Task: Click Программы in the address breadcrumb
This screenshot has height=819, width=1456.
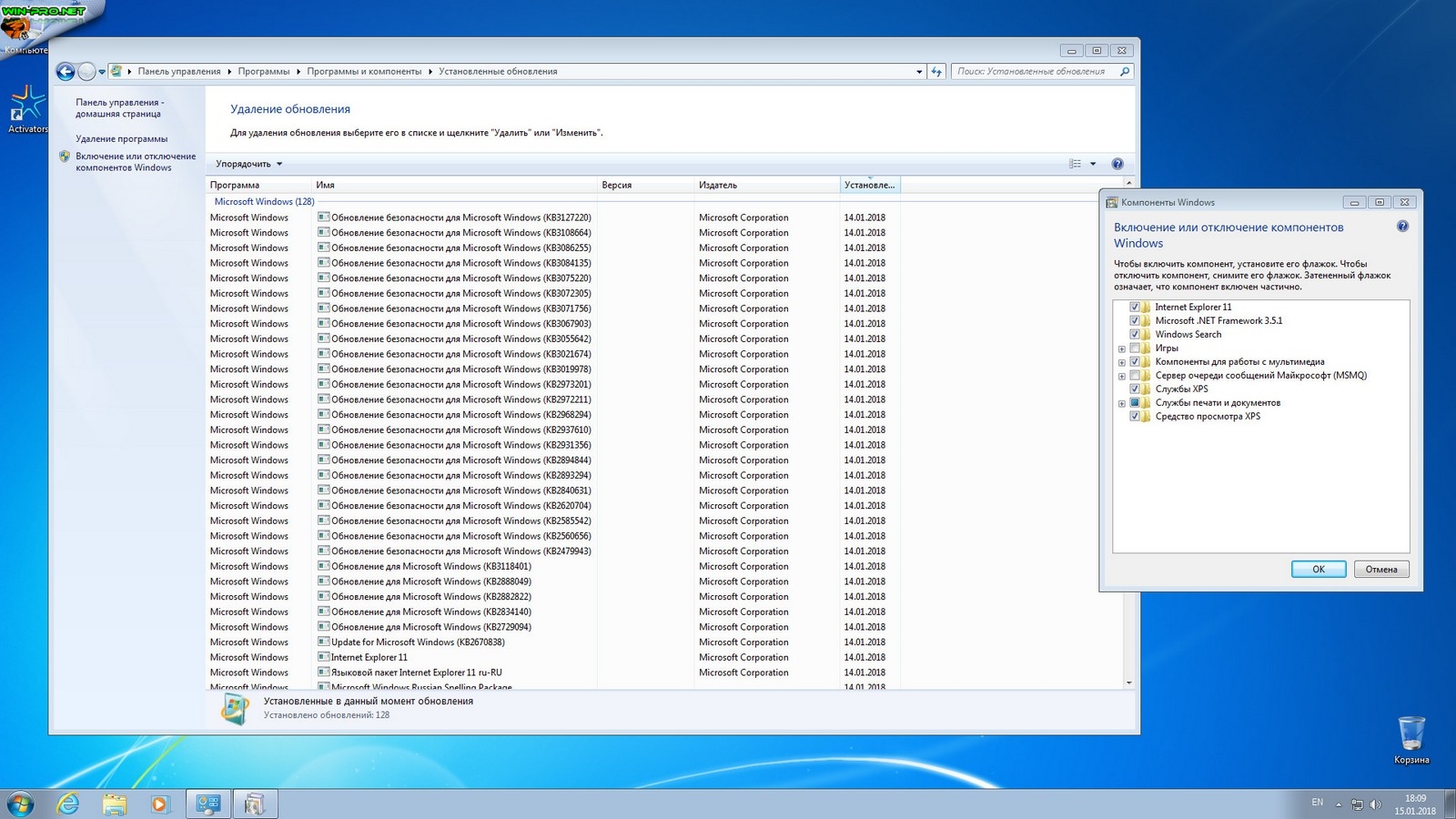Action: (x=263, y=72)
